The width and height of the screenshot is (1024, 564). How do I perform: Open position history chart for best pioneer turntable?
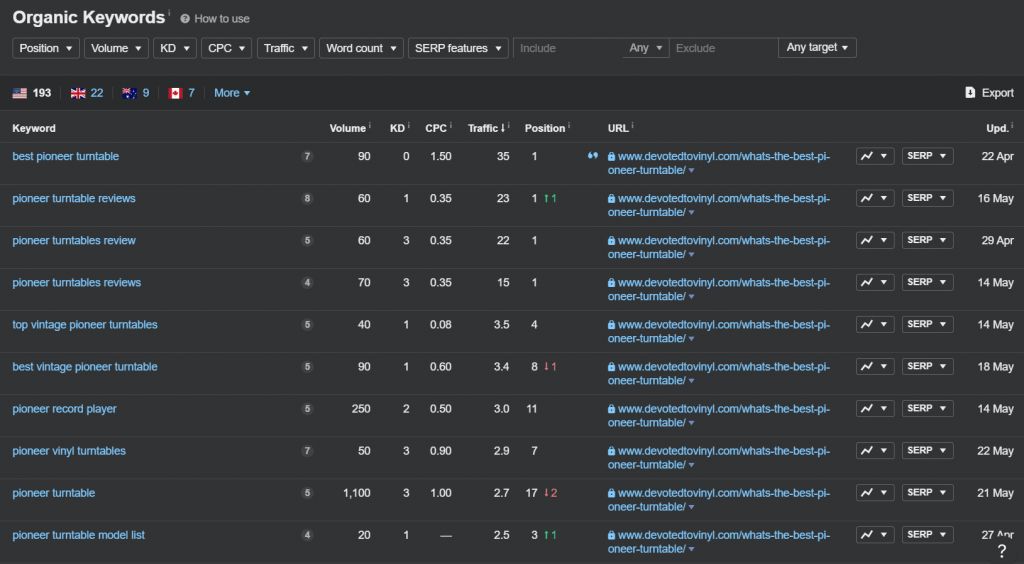click(875, 156)
